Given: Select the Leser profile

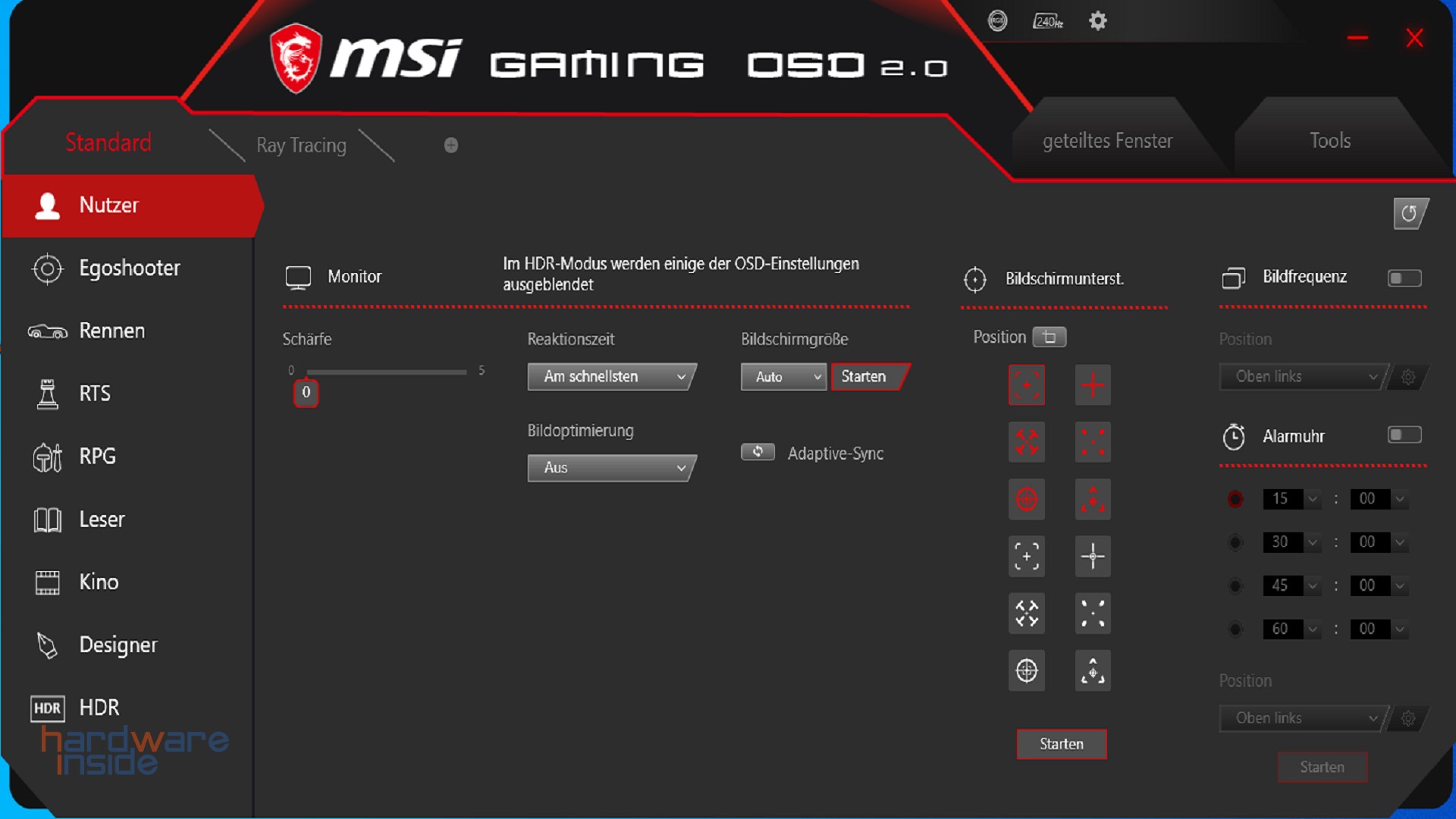Looking at the screenshot, I should click(x=127, y=519).
